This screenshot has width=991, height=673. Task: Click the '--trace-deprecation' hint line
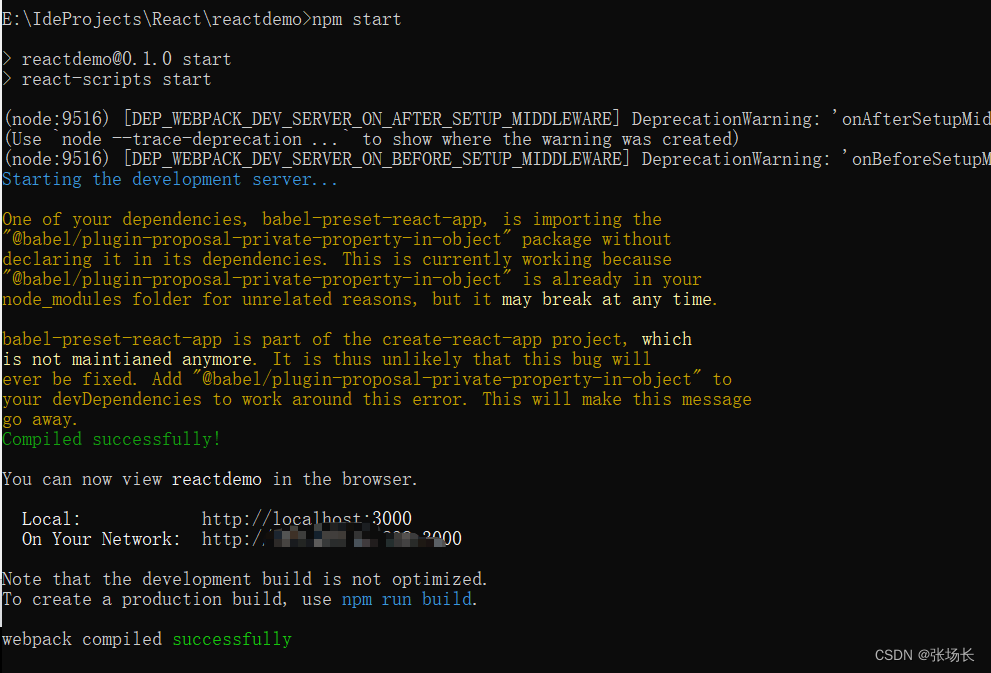(x=371, y=139)
